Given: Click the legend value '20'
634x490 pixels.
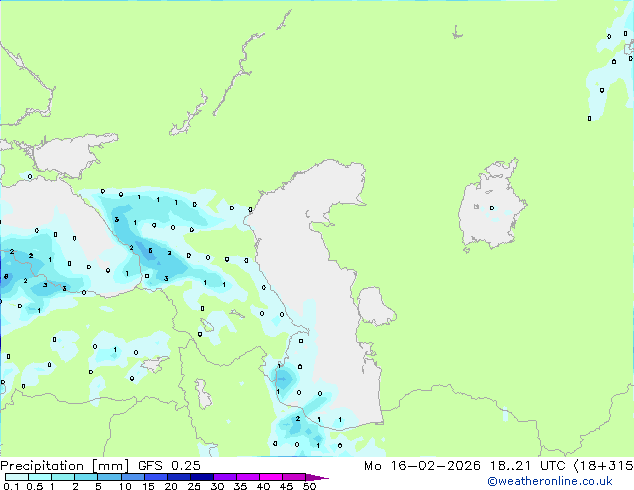Looking at the screenshot, I should pyautogui.click(x=171, y=486).
